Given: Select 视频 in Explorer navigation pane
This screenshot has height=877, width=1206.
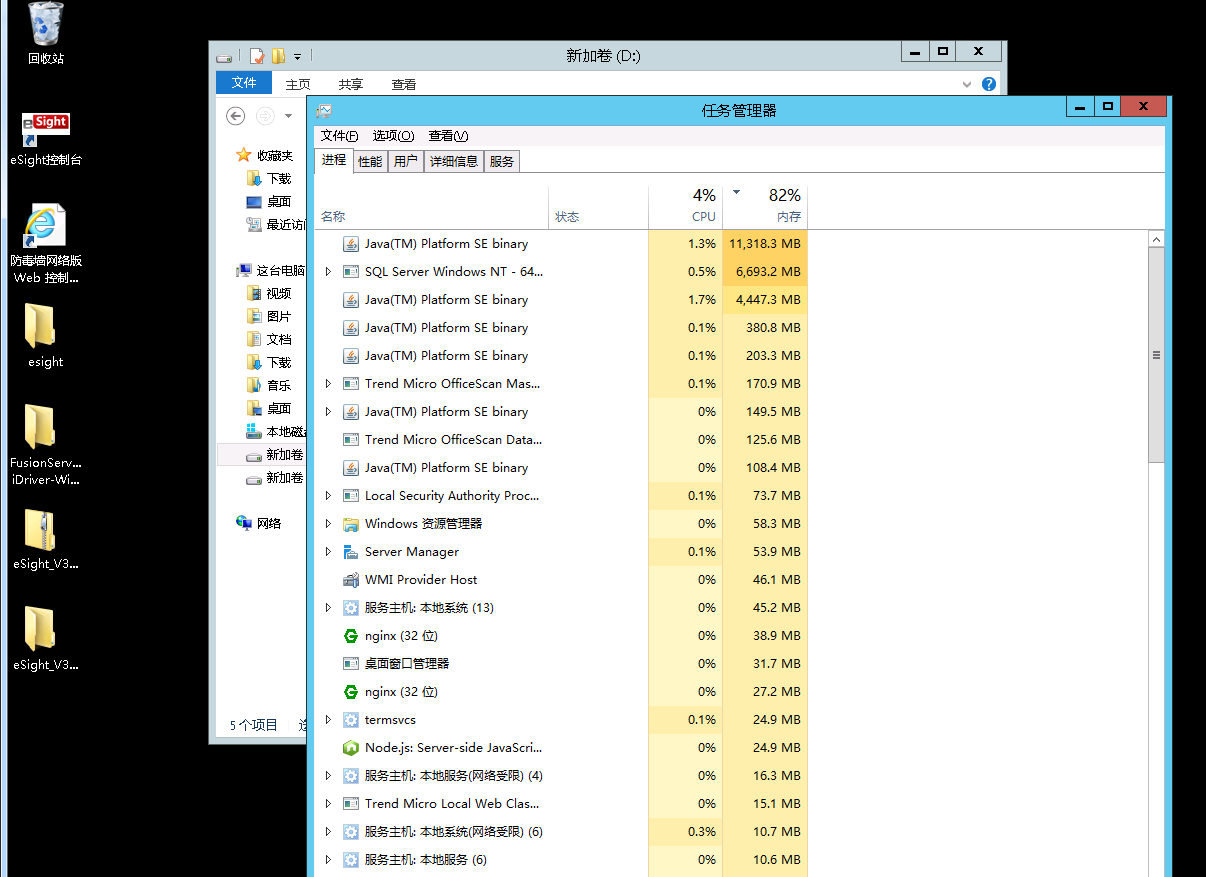Looking at the screenshot, I should coord(269,293).
